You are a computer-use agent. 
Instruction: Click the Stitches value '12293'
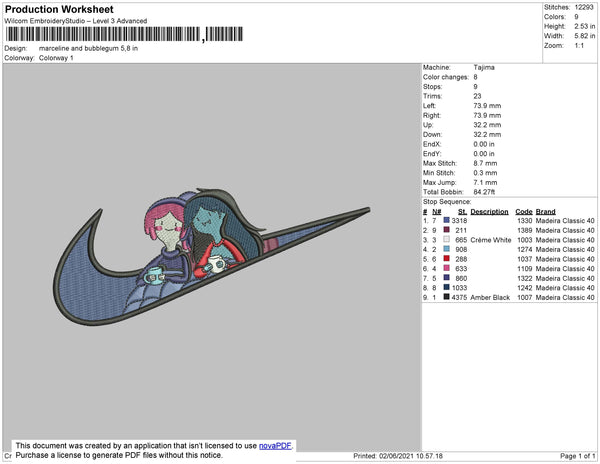click(x=584, y=7)
